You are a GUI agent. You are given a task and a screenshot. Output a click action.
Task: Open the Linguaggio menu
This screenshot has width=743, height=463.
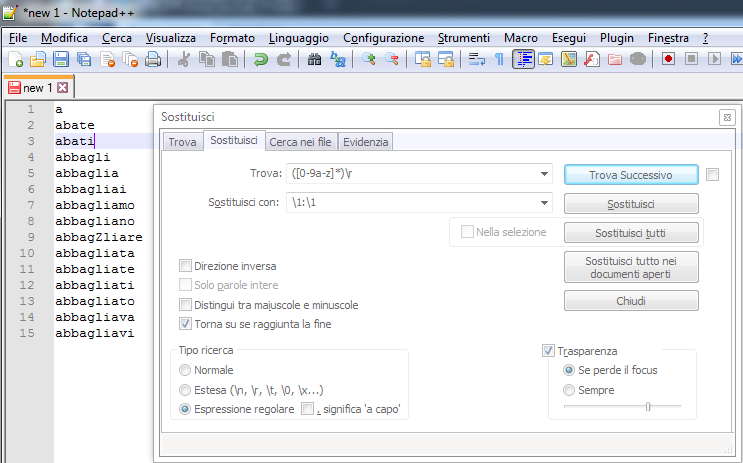pos(298,37)
